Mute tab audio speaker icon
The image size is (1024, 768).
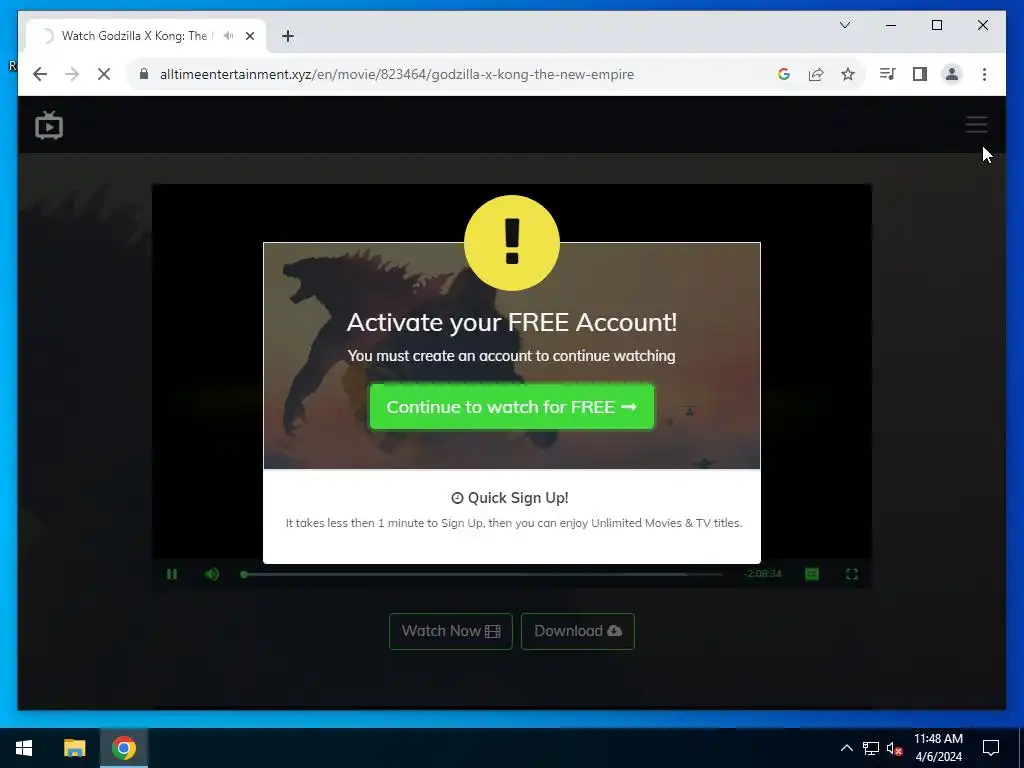228,36
